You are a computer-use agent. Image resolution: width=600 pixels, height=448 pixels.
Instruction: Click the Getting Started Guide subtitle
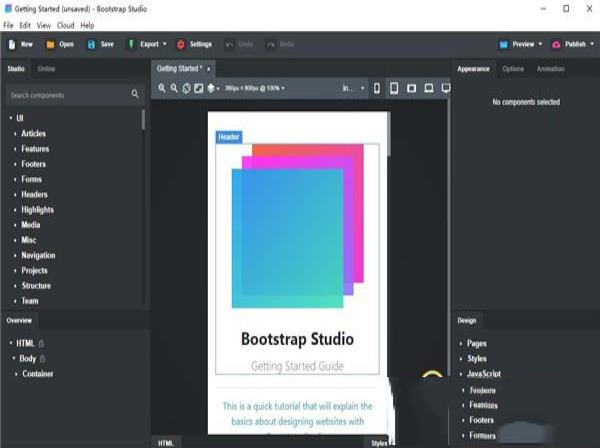tap(297, 366)
